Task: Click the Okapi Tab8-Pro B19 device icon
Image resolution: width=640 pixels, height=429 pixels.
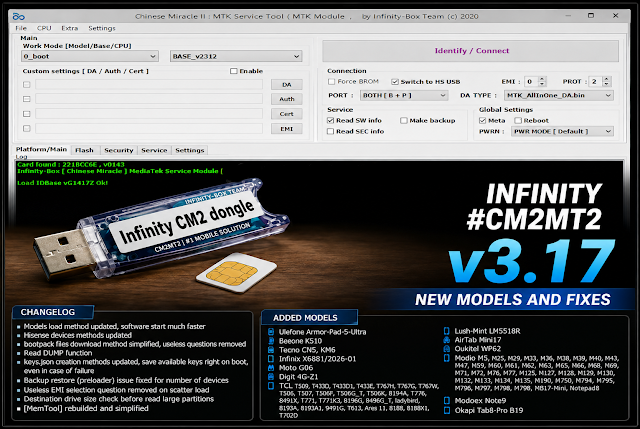Action: pos(447,410)
